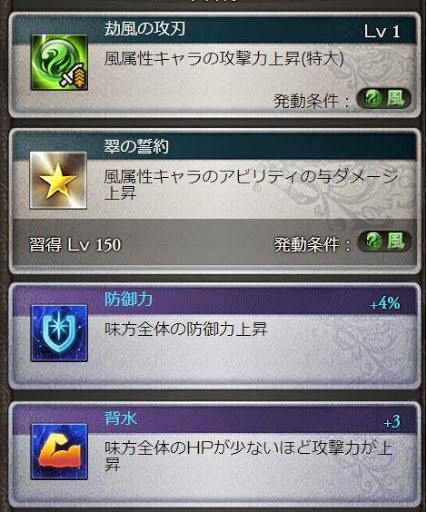Click the blue shield defense icon

point(59,333)
